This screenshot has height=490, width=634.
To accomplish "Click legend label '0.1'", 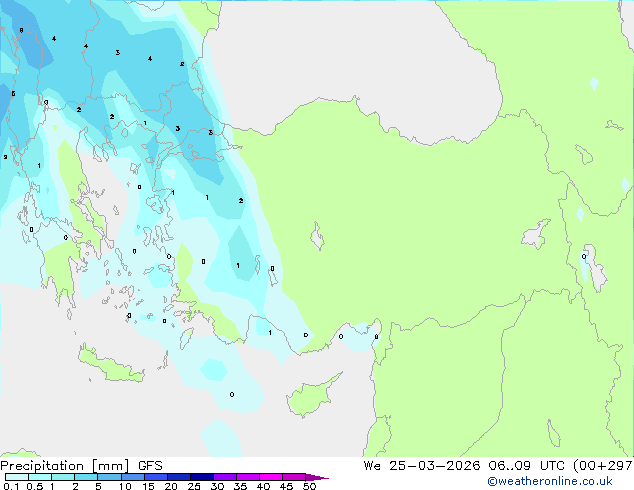I will (x=11, y=486).
